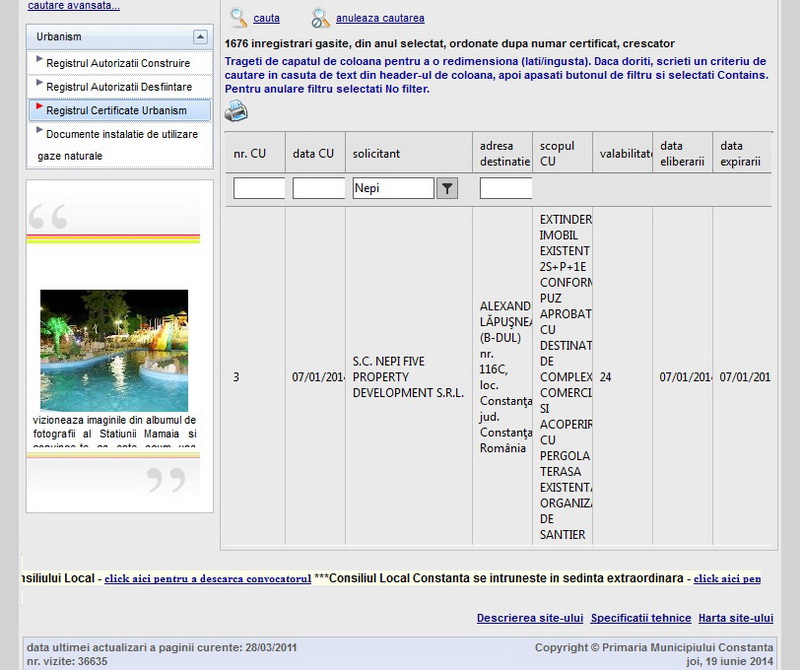Click the nr. CU filter text box
800x670 pixels.
pyautogui.click(x=259, y=188)
